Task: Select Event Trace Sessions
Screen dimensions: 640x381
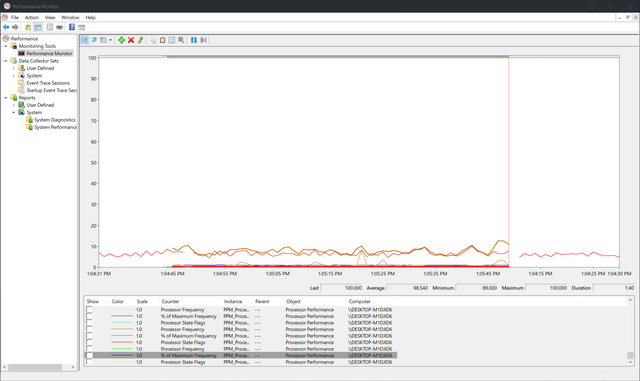Action: pos(48,83)
